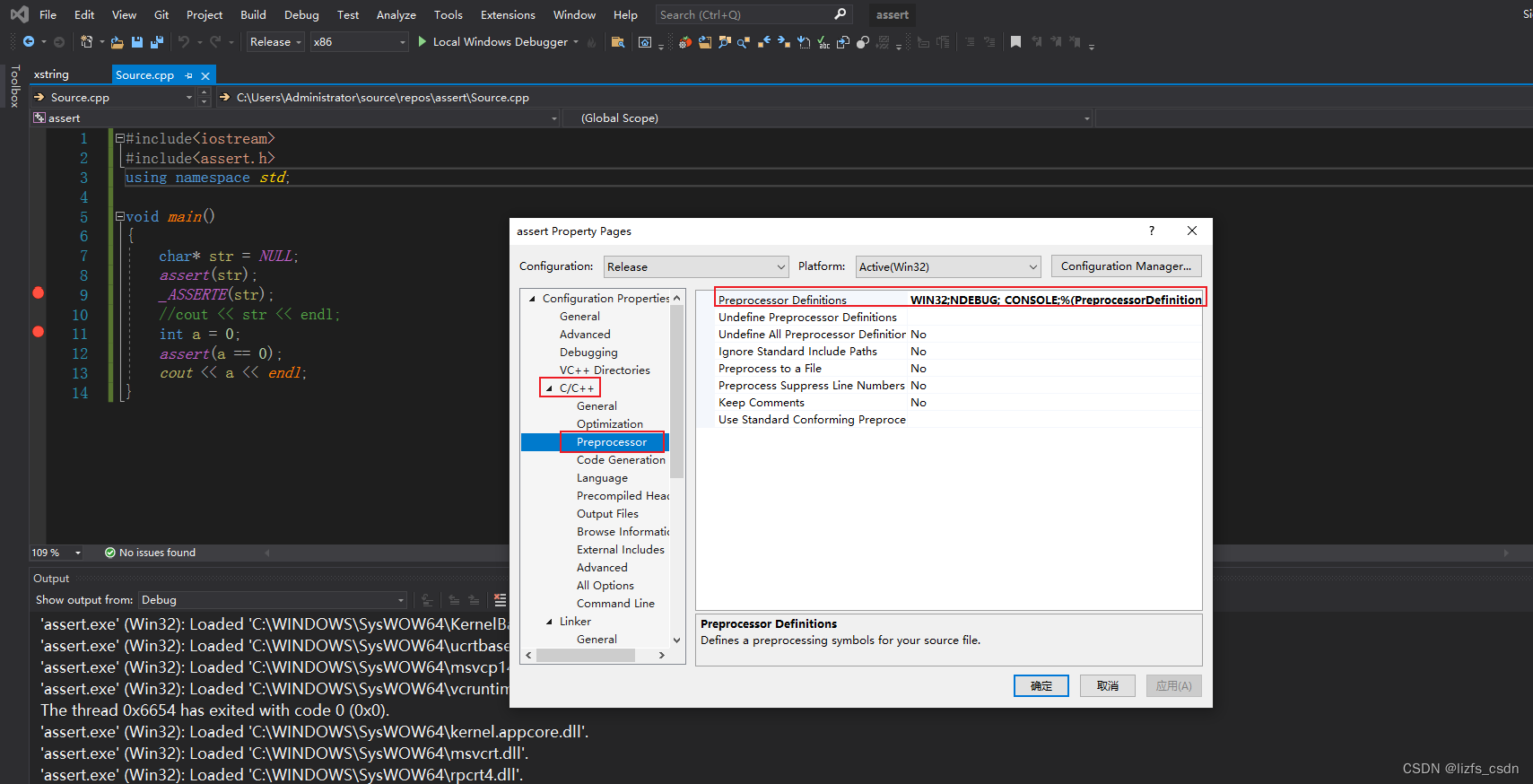Click the toolbar icon with the house symbol
The height and width of the screenshot is (784, 1533).
point(644,42)
